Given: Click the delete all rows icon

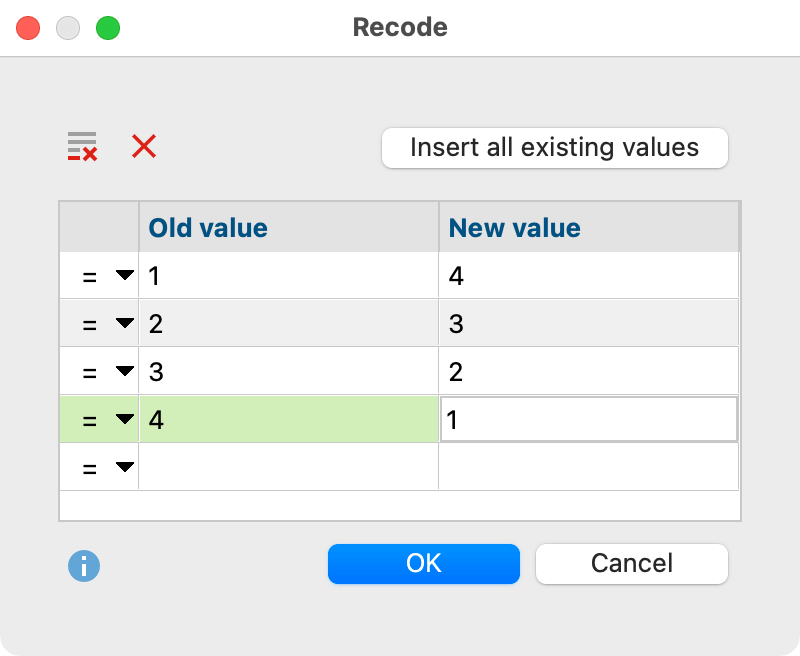Looking at the screenshot, I should coord(82,147).
